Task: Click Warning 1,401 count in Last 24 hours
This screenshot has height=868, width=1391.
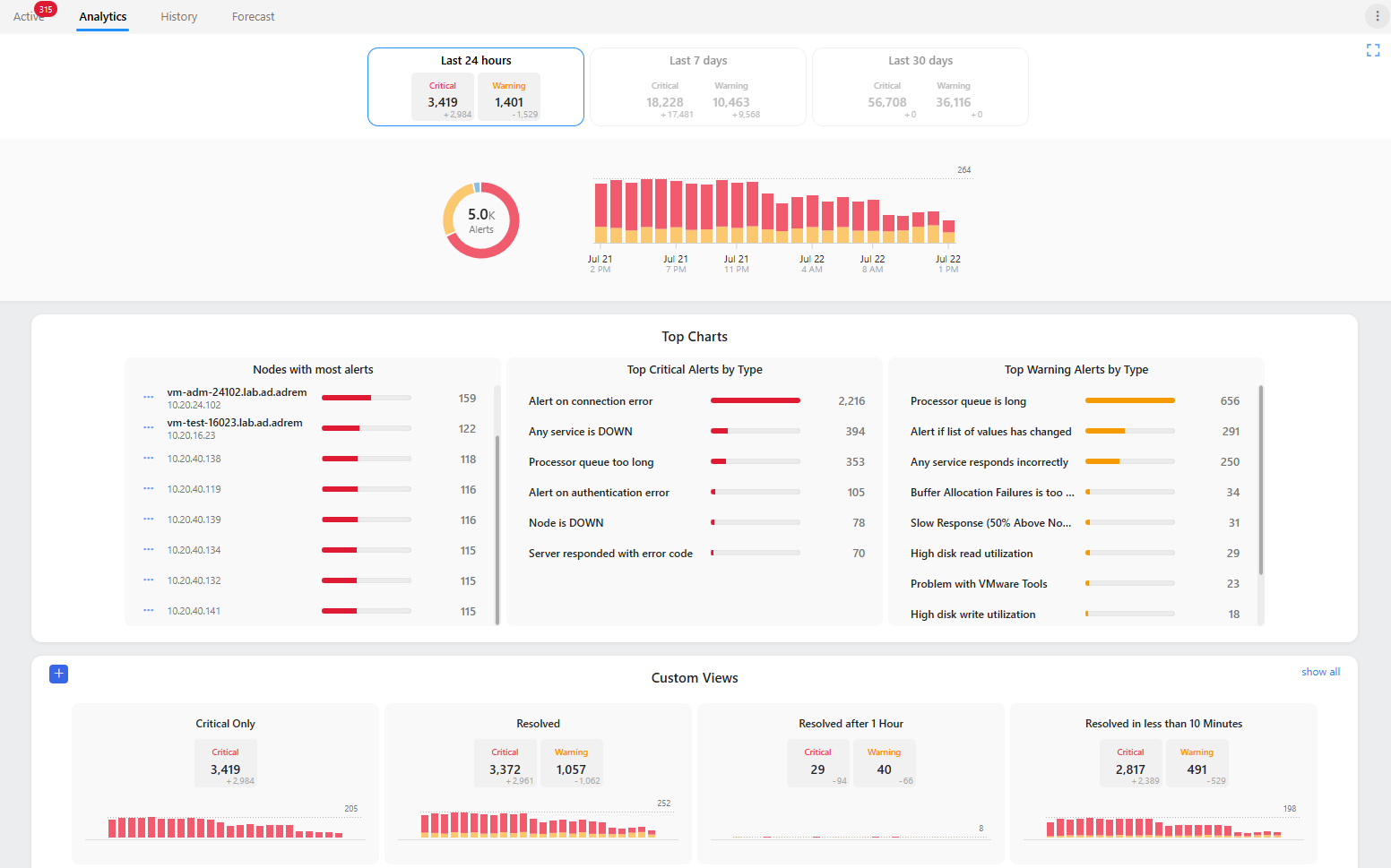Action: pyautogui.click(x=509, y=97)
